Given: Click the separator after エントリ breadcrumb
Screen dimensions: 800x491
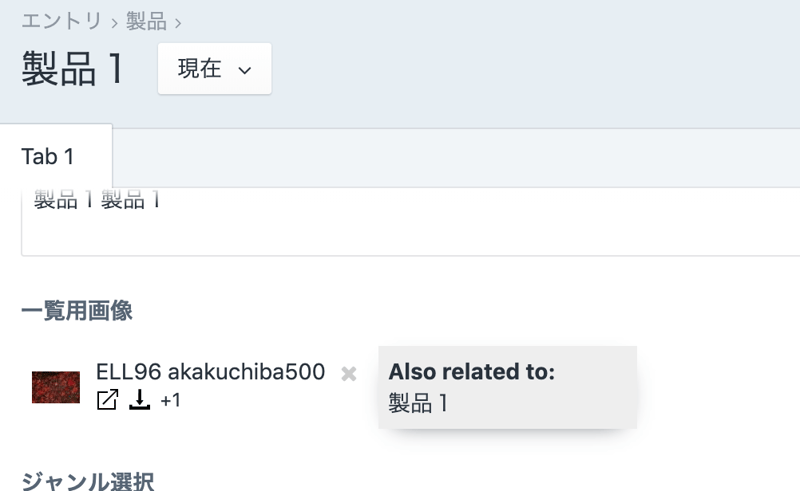Looking at the screenshot, I should [115, 22].
